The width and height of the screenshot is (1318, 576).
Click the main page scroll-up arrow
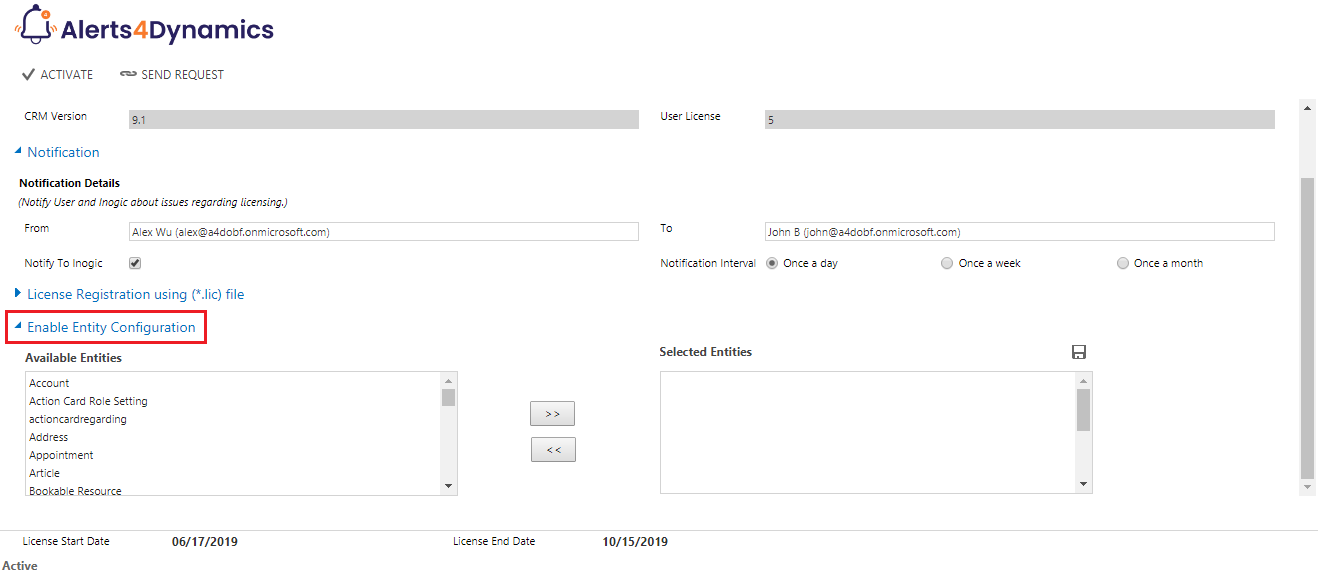1307,107
